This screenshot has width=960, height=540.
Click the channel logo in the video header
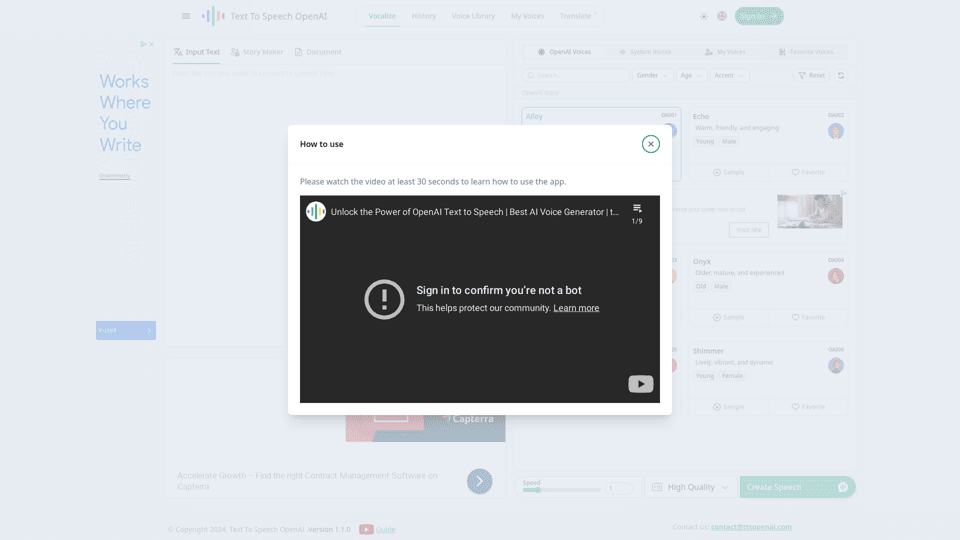coord(316,212)
